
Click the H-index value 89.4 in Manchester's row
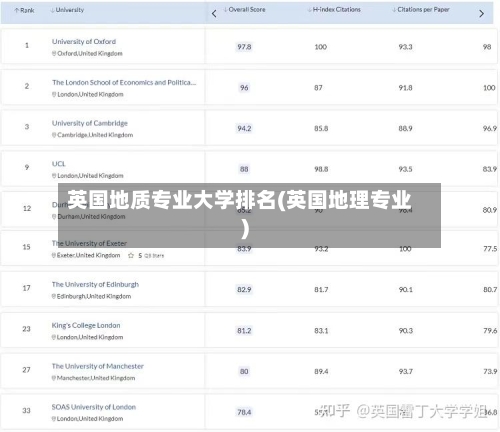(321, 371)
